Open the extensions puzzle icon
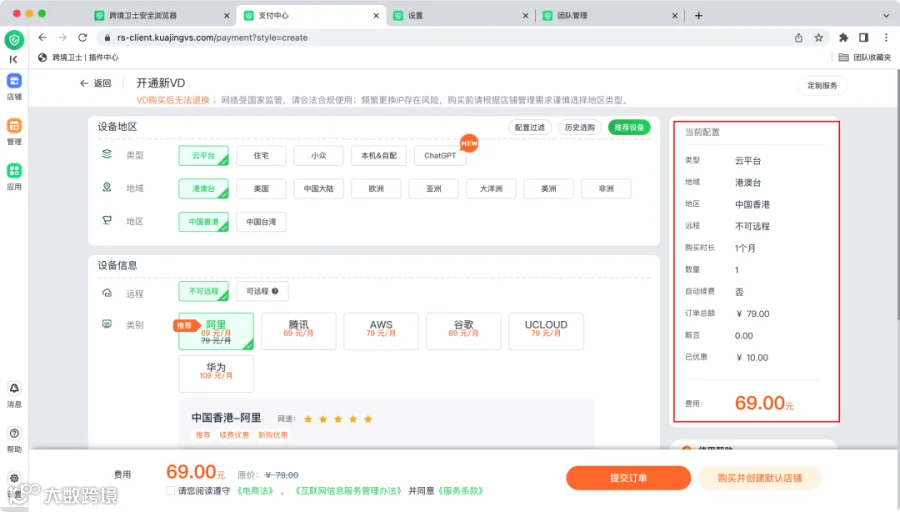Screen dimensions: 900x512 843,37
